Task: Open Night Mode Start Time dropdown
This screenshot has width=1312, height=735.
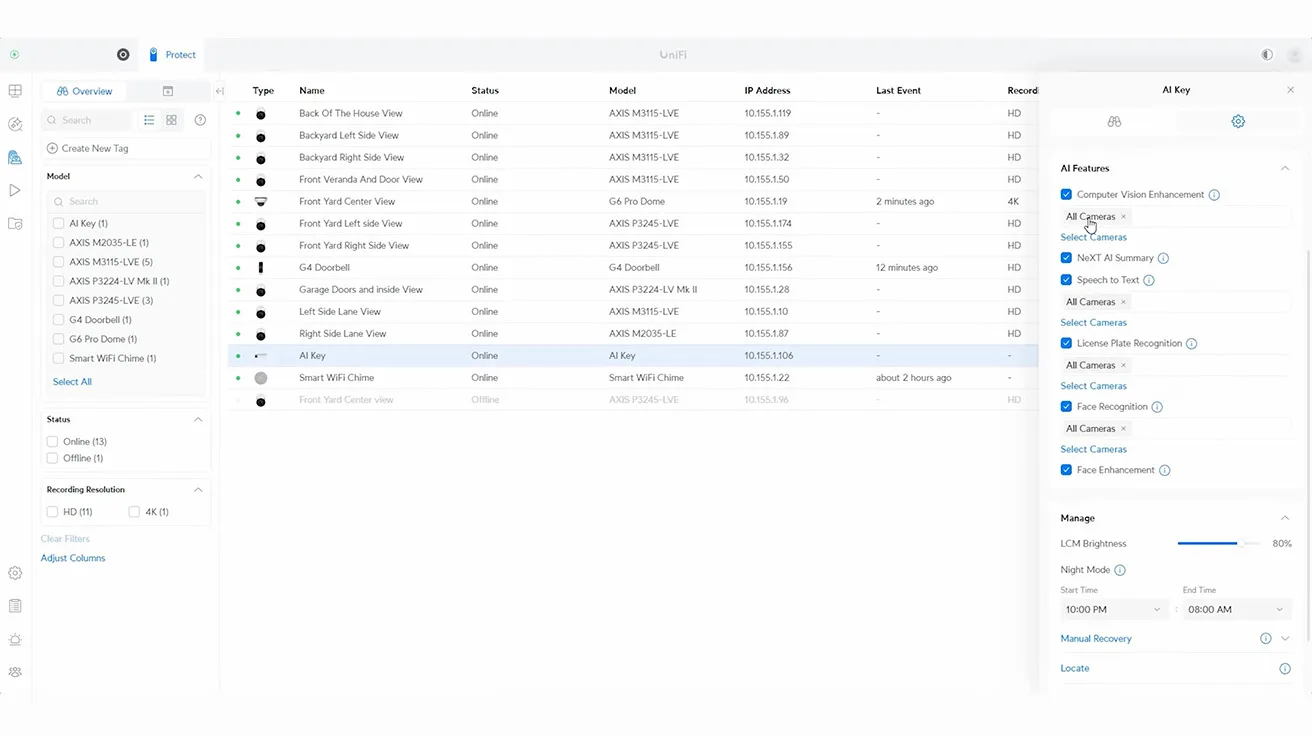Action: coord(1113,609)
